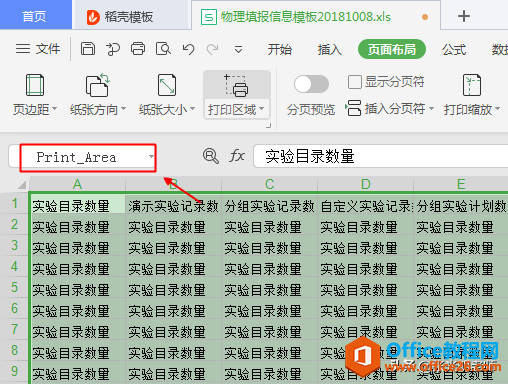The height and width of the screenshot is (384, 508).
Task: Click the Print icon in quick toolbar
Action: pyautogui.click(x=138, y=49)
